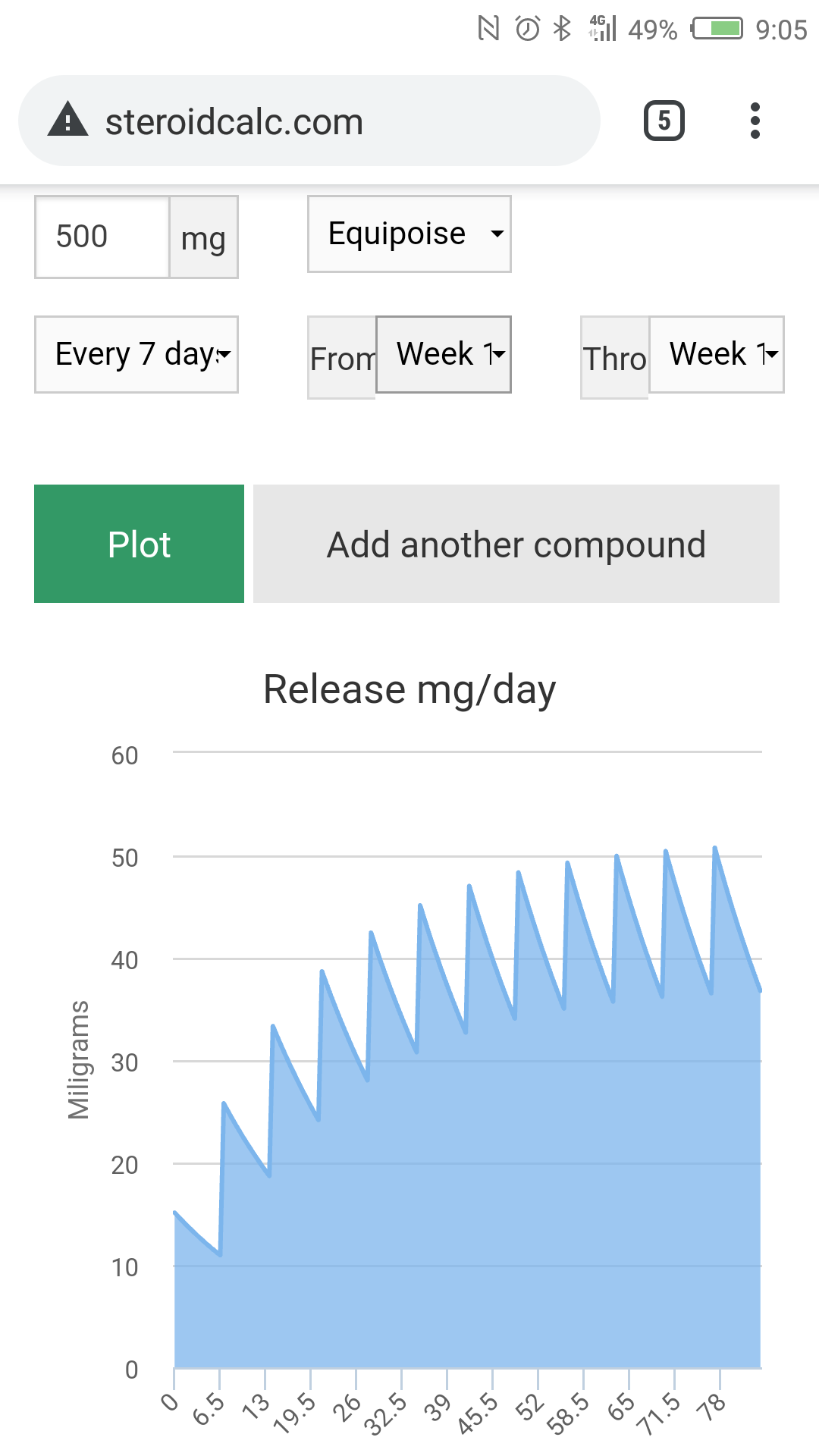Viewport: 819px width, 1456px height.
Task: Expand the Every 7 days frequency dropdown
Action: pos(136,354)
